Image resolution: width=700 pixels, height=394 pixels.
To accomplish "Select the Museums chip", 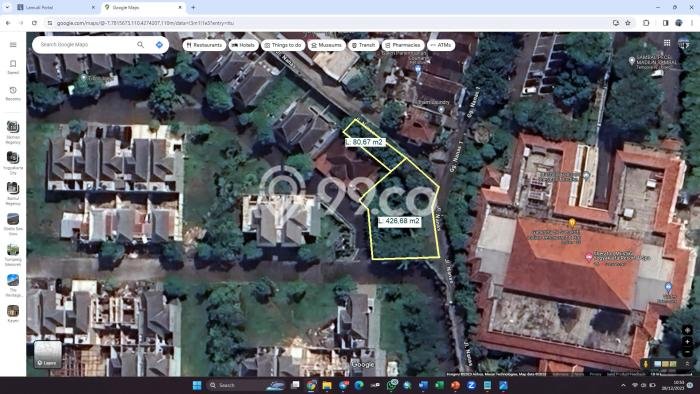I will tap(326, 45).
